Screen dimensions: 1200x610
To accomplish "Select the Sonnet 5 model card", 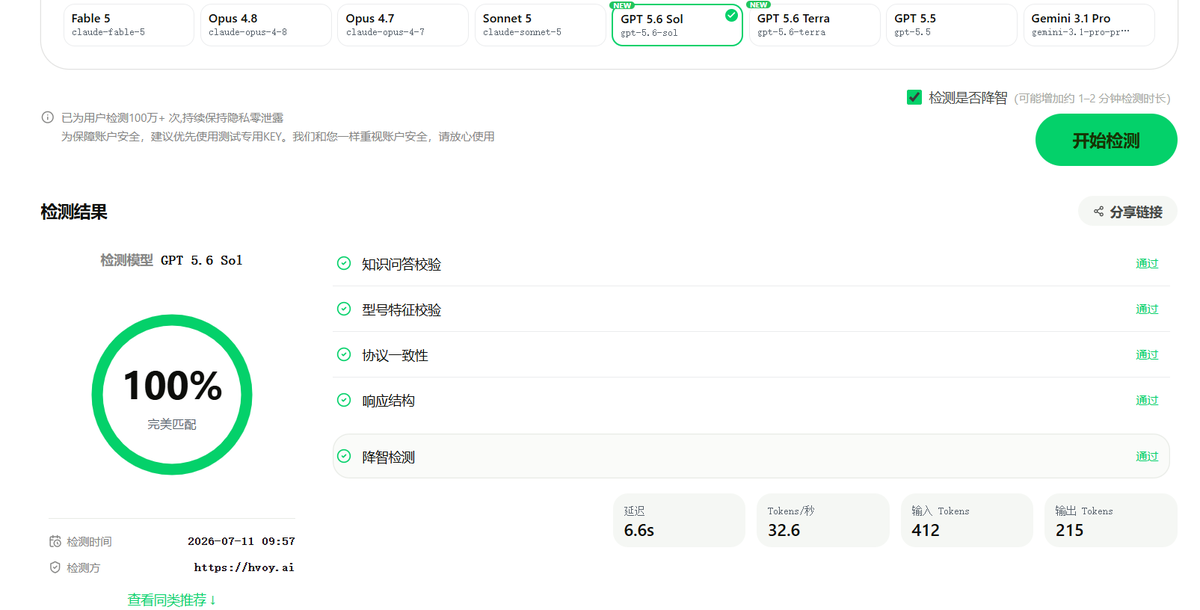I will click(540, 25).
